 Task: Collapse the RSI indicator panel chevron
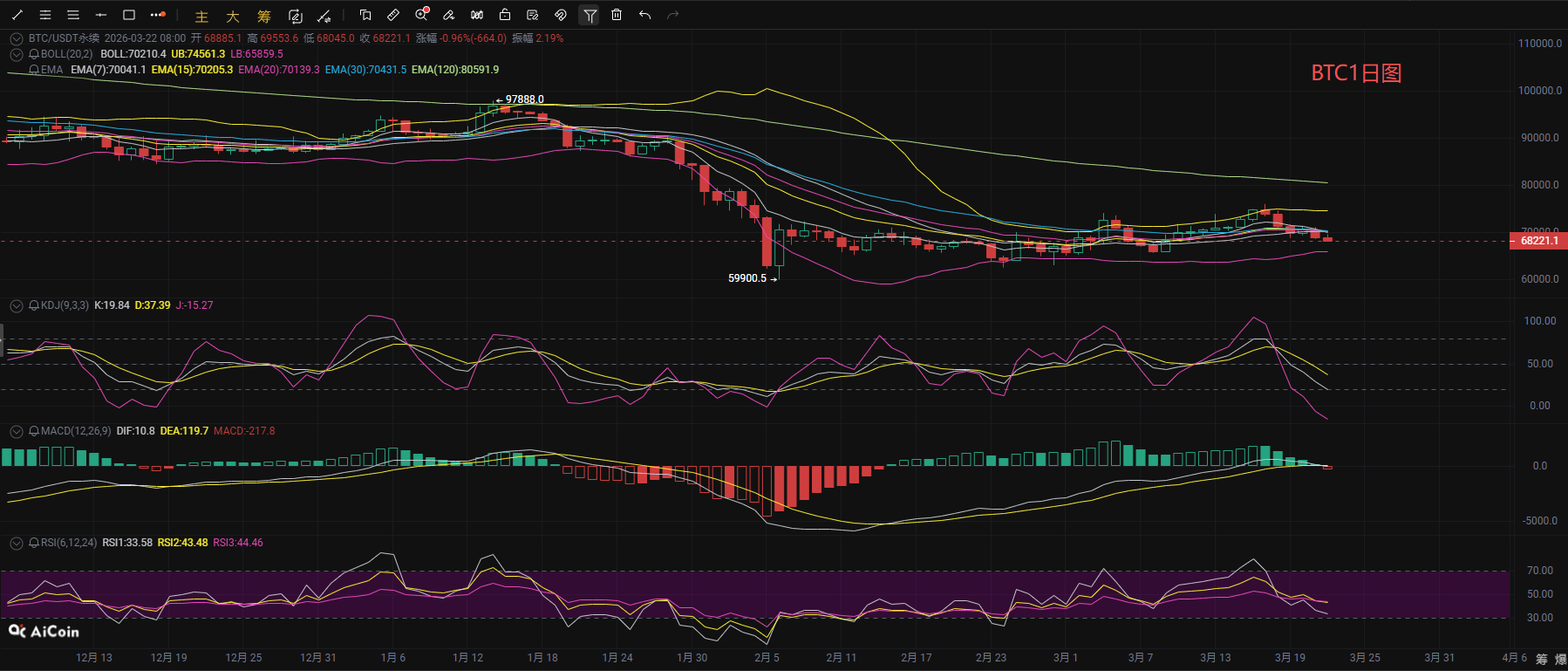click(16, 543)
